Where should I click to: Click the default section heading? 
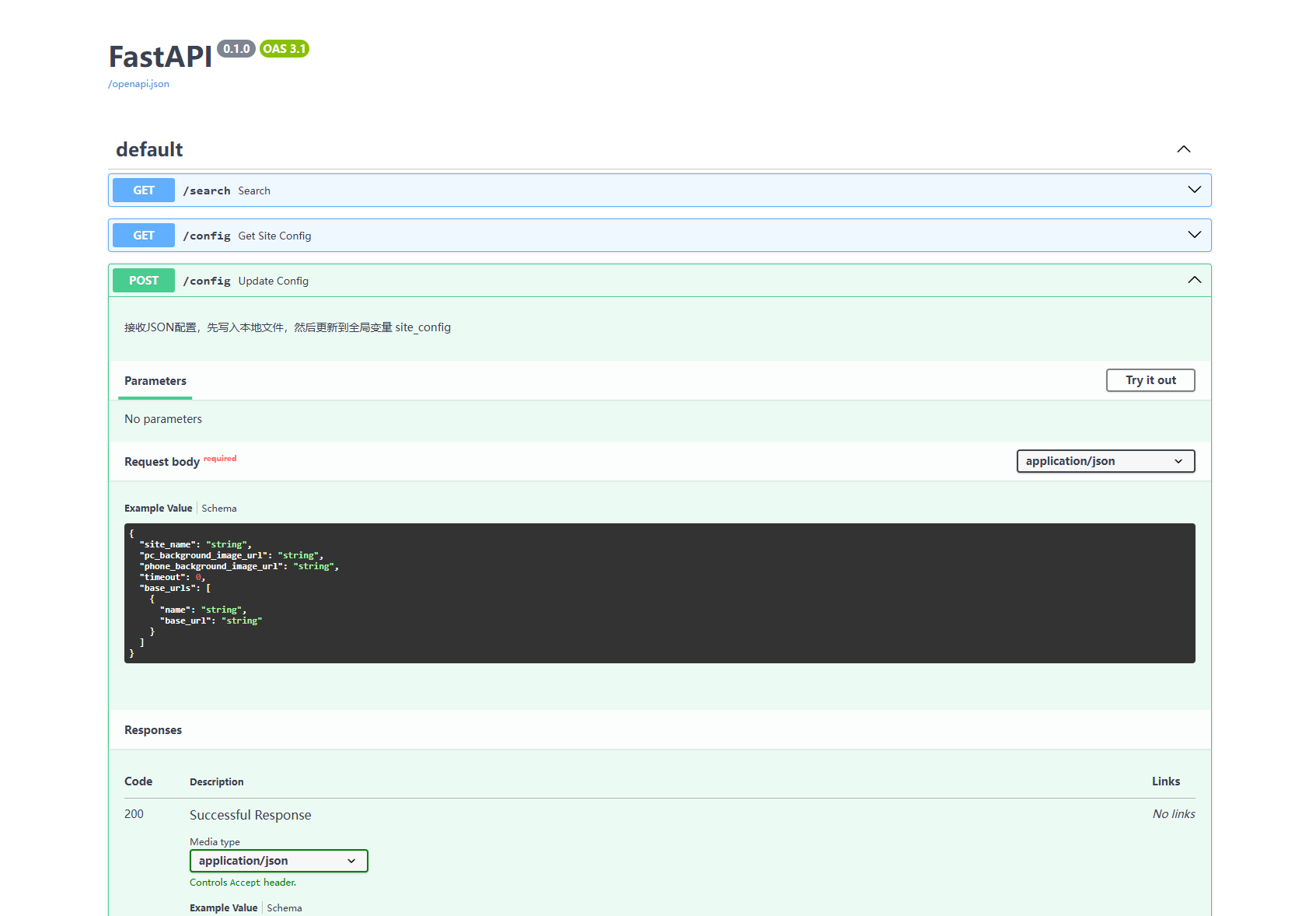[149, 149]
